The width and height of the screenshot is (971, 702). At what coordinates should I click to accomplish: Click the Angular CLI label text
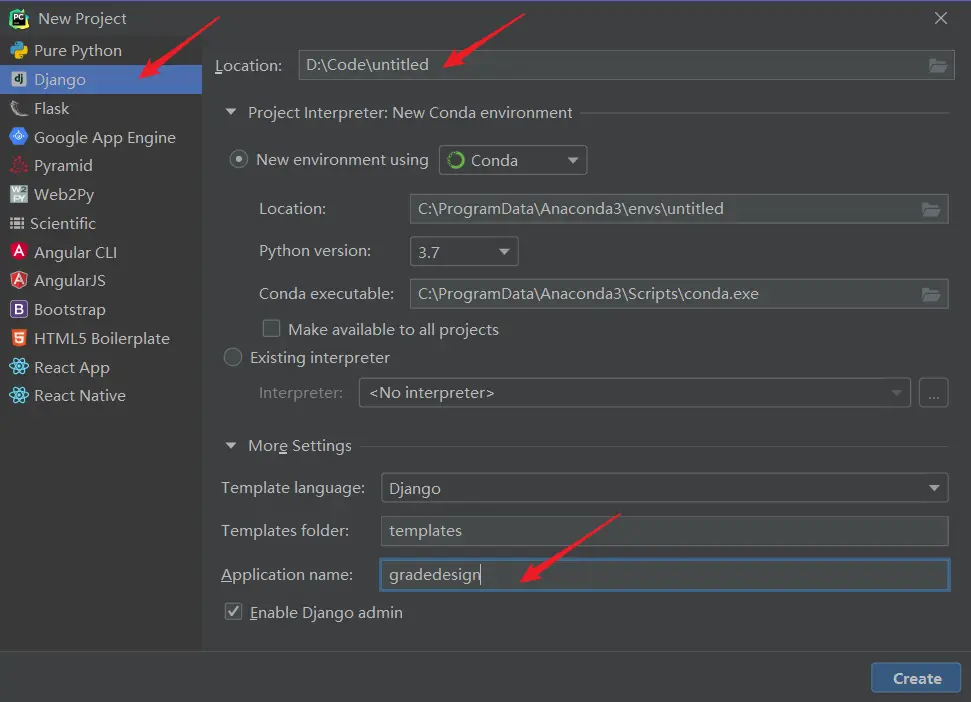pyautogui.click(x=75, y=253)
